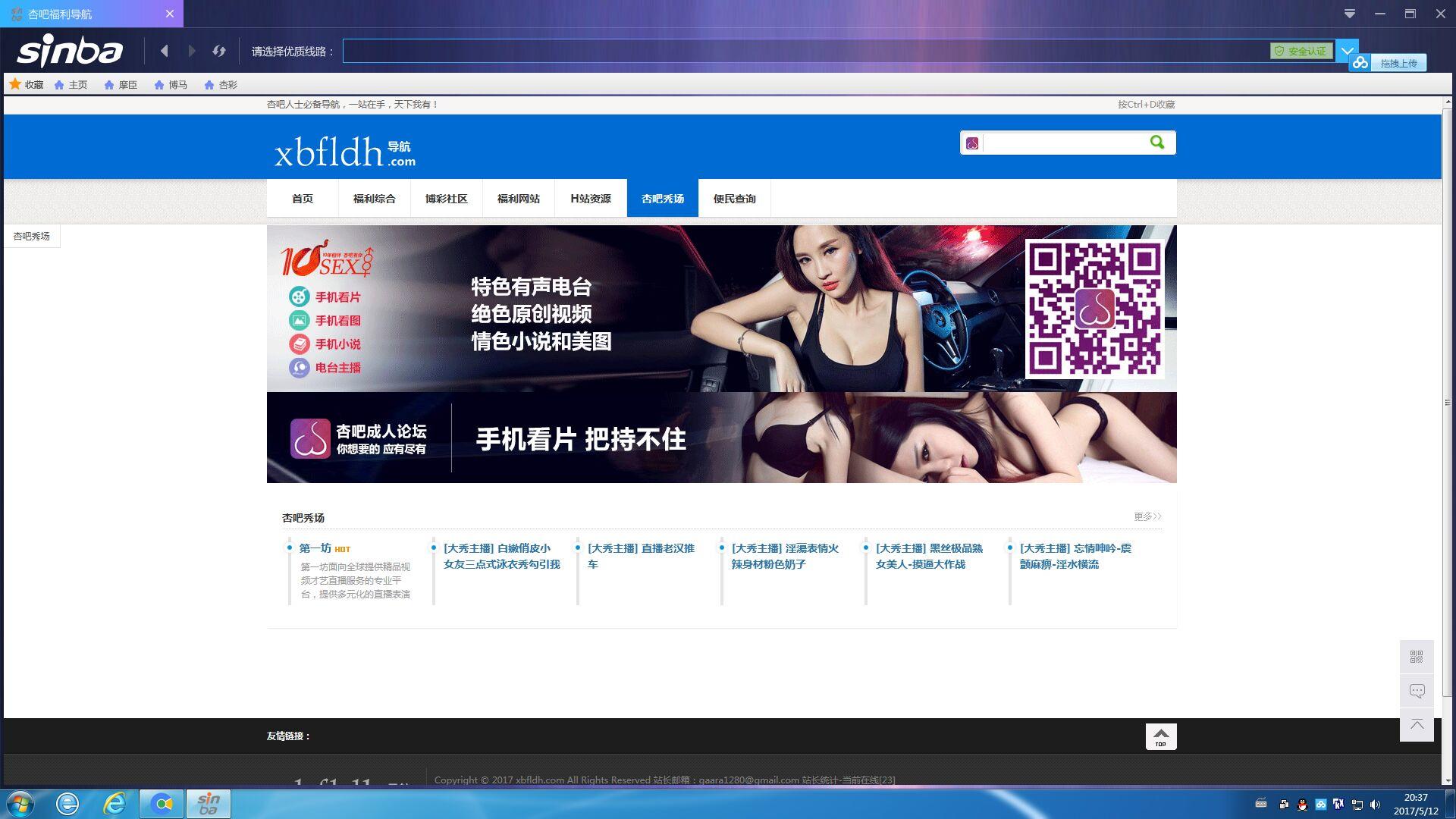This screenshot has width=1456, height=819.
Task: Click the 安全认证 security badge
Action: pyautogui.click(x=1301, y=51)
